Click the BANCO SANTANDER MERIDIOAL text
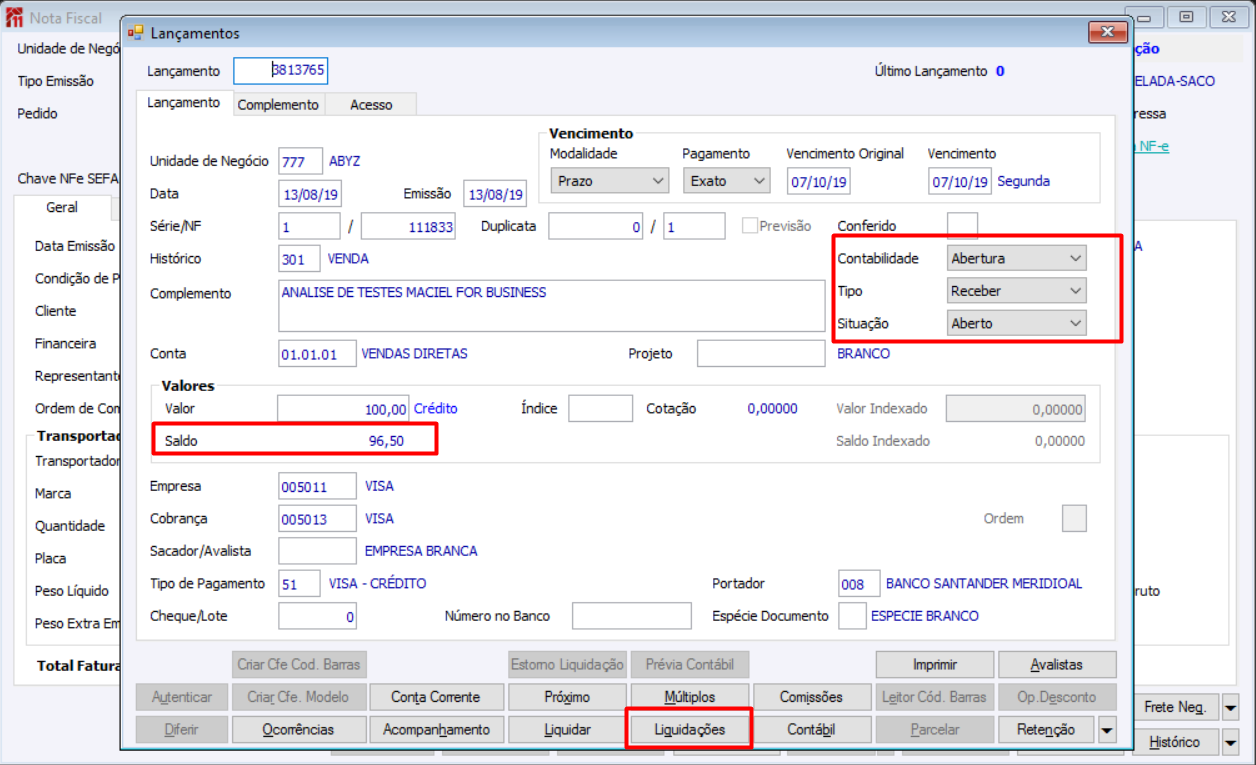Screen dimensions: 1256x765 point(984,583)
